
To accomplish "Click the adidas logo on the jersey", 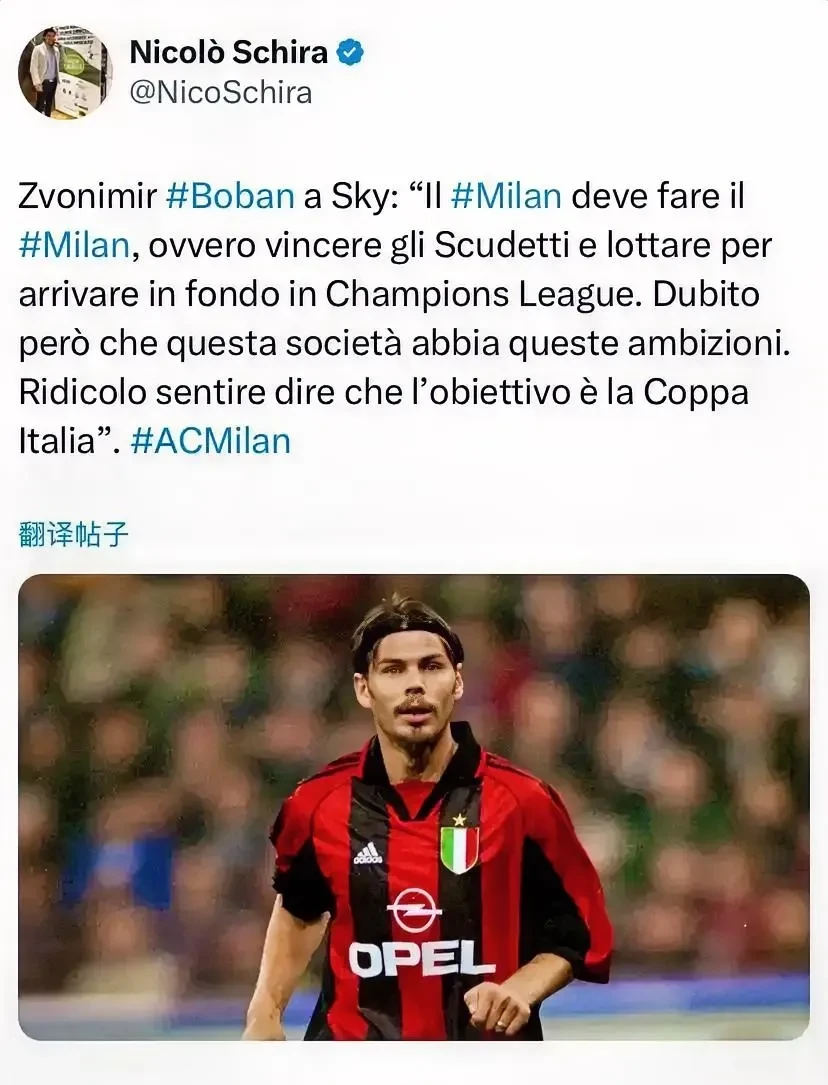I will (368, 852).
